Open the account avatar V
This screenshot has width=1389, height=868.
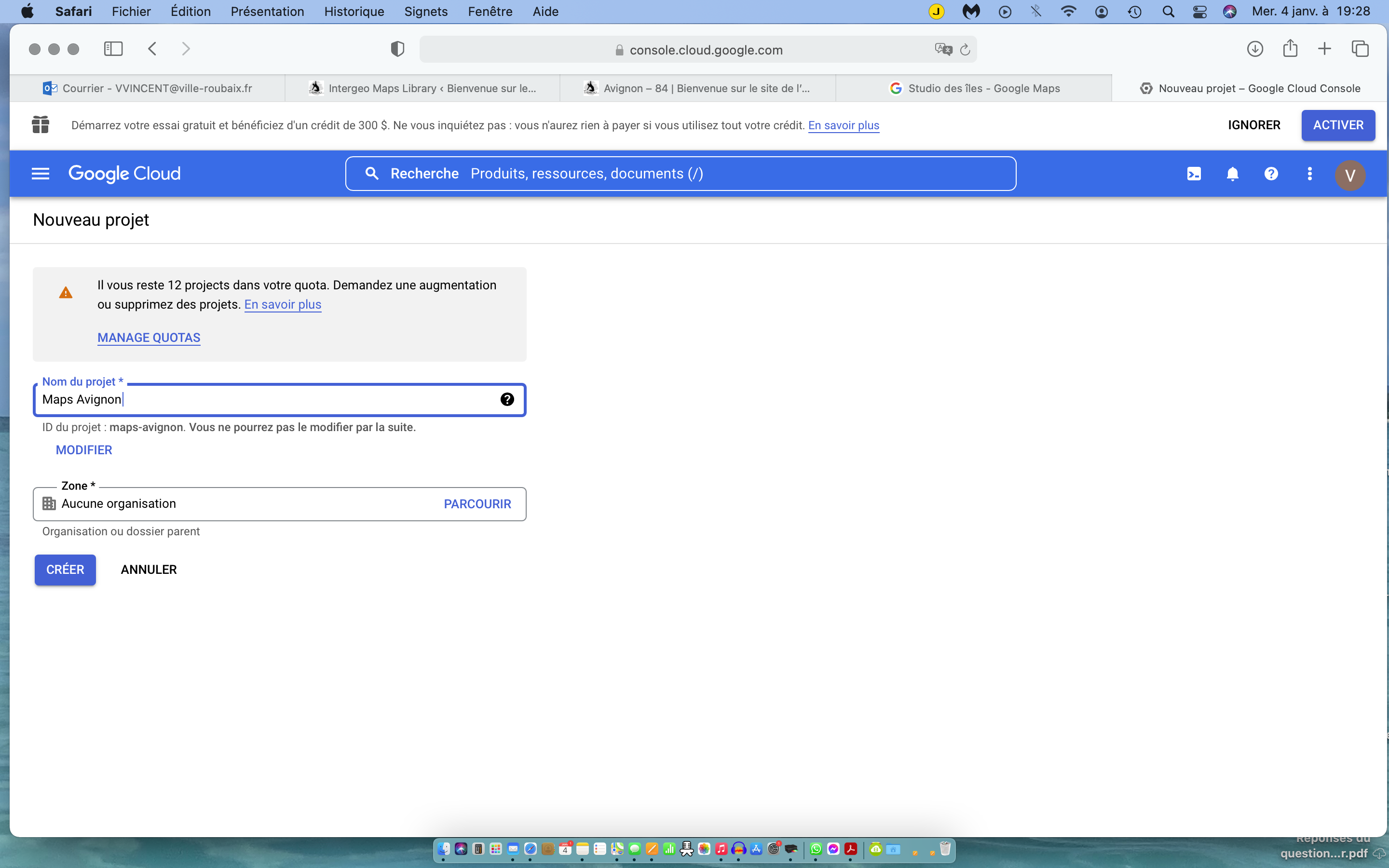pos(1350,175)
